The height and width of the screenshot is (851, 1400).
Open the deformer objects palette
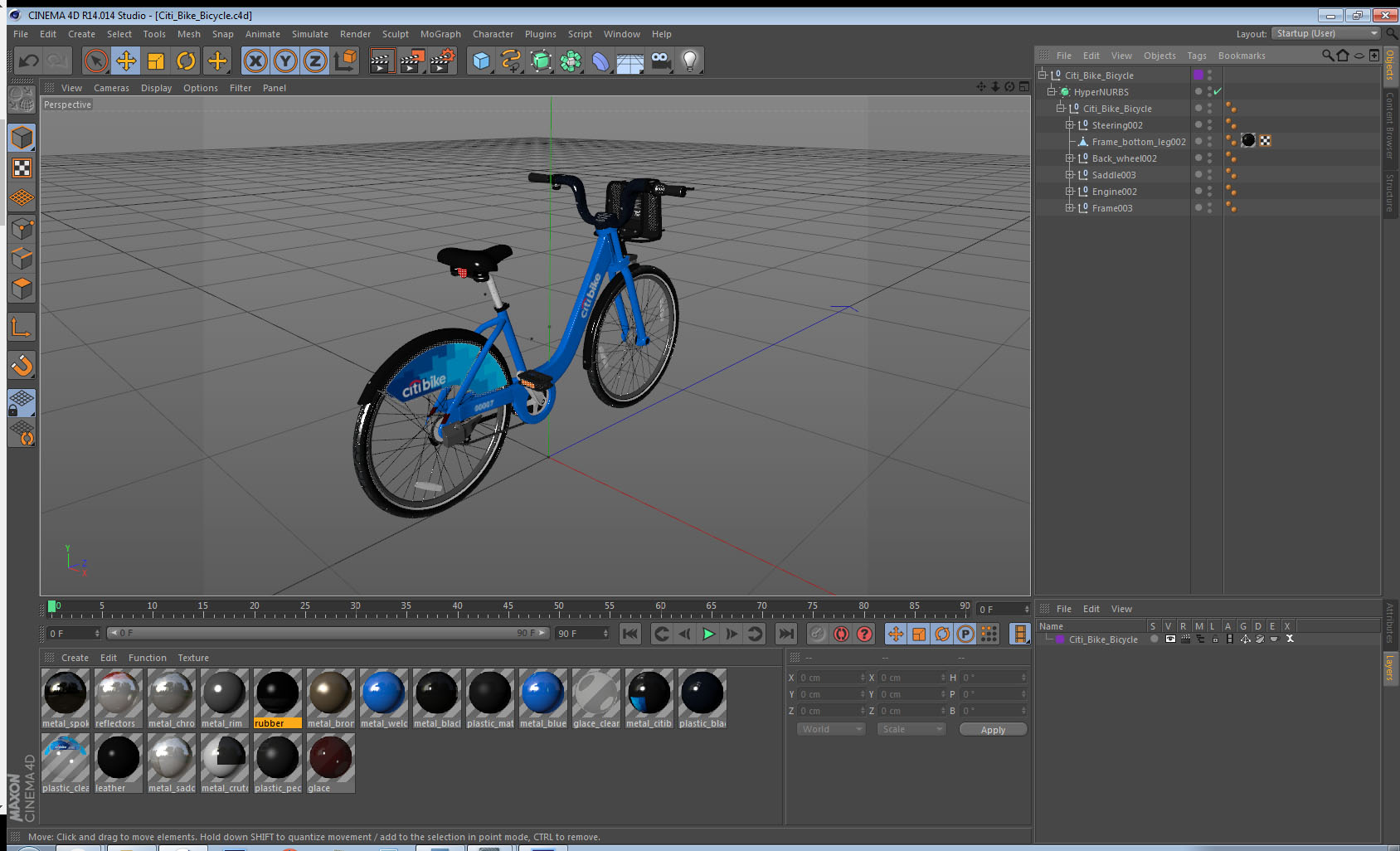click(600, 61)
